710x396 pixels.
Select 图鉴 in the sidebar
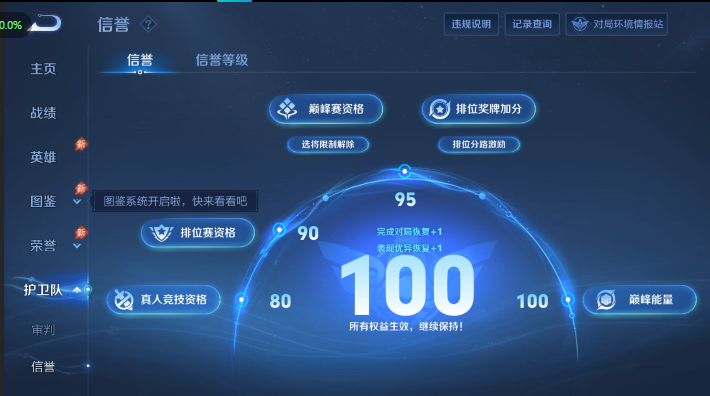[x=43, y=201]
